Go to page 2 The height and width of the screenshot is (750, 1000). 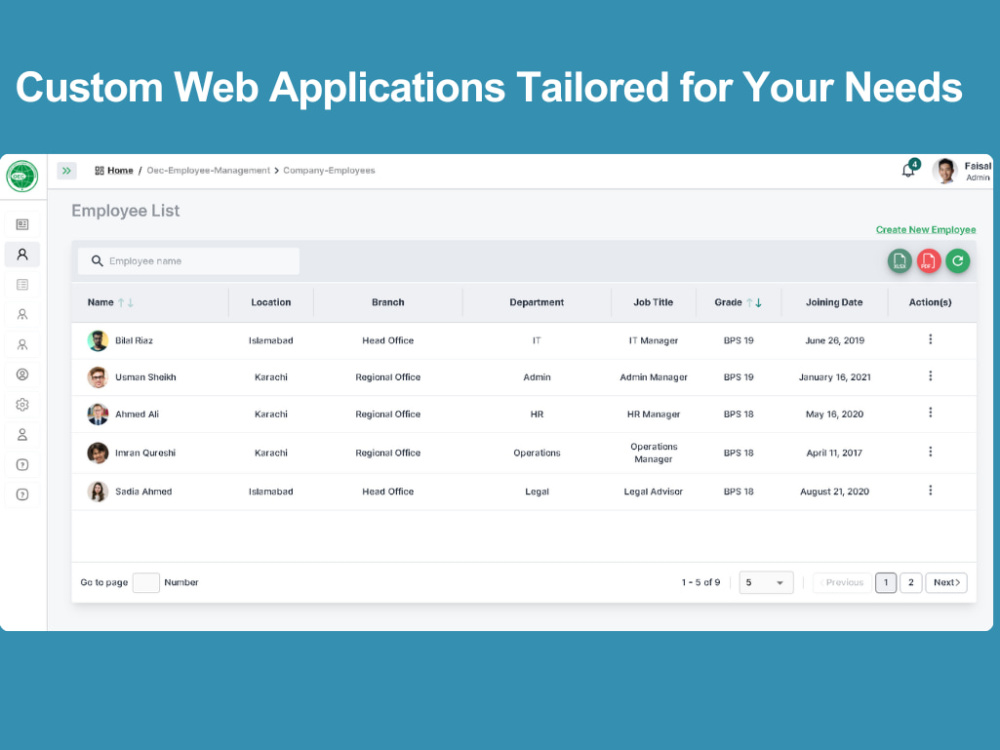pos(911,582)
